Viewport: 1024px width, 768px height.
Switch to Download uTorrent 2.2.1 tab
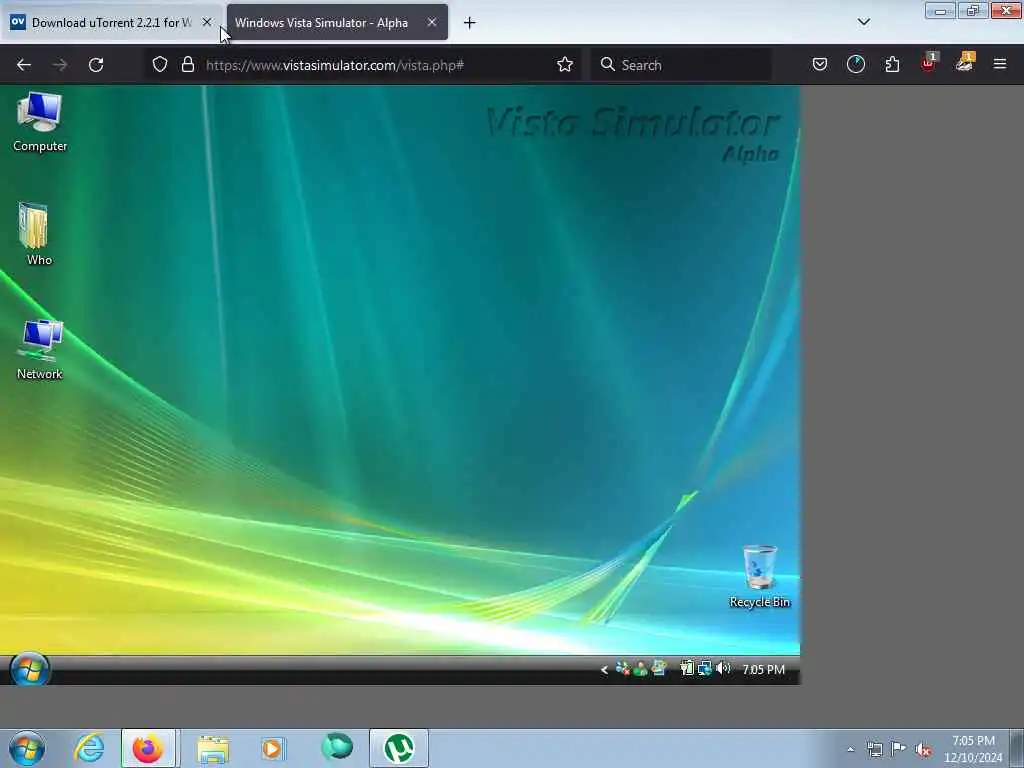[111, 23]
